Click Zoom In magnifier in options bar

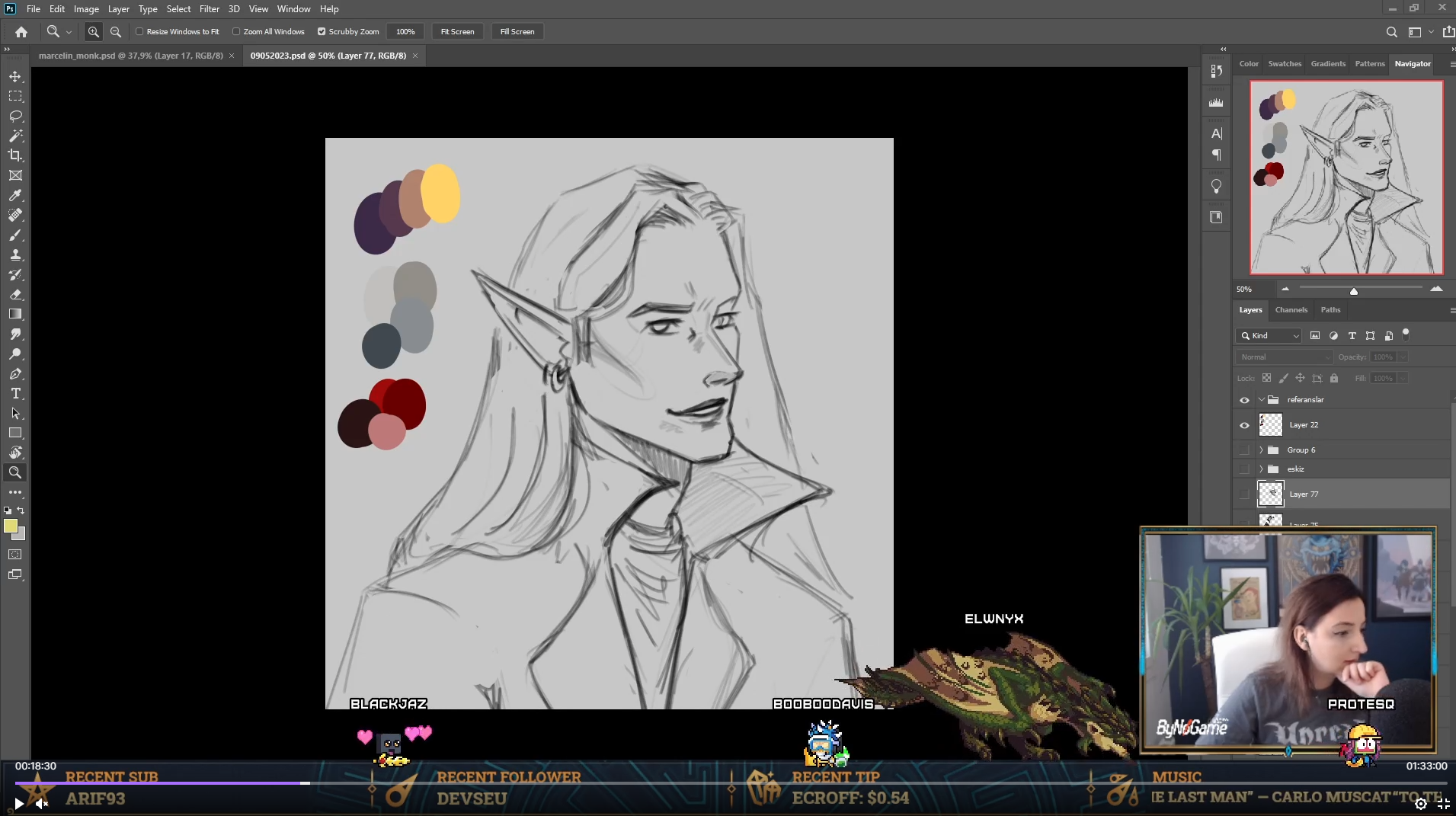click(93, 31)
